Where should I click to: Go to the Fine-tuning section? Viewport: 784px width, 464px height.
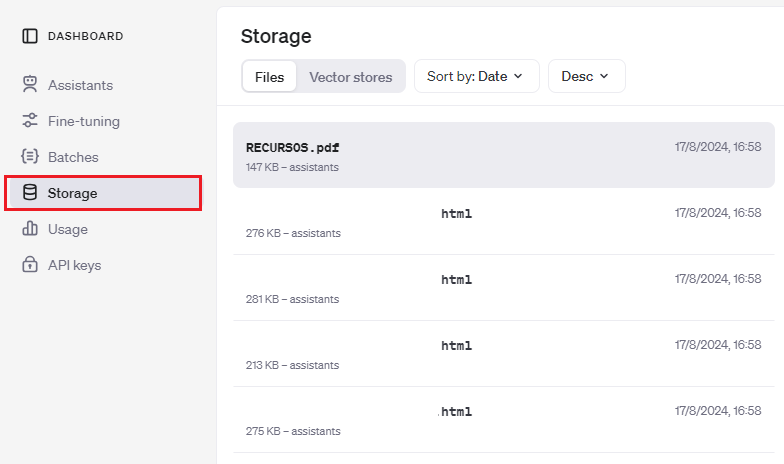84,121
